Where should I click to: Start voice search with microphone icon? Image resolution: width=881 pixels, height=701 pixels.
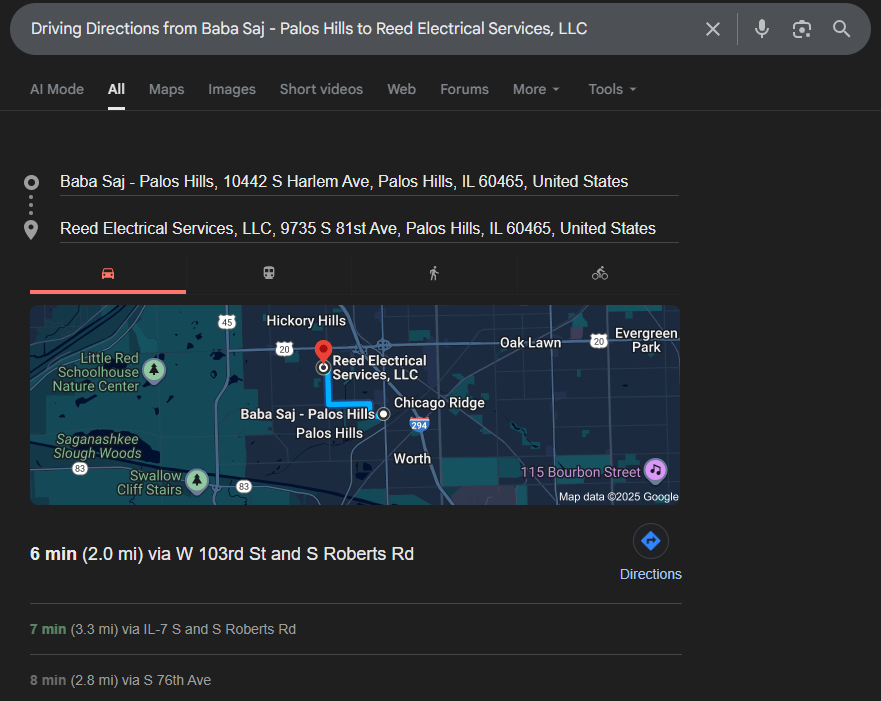pyautogui.click(x=762, y=29)
